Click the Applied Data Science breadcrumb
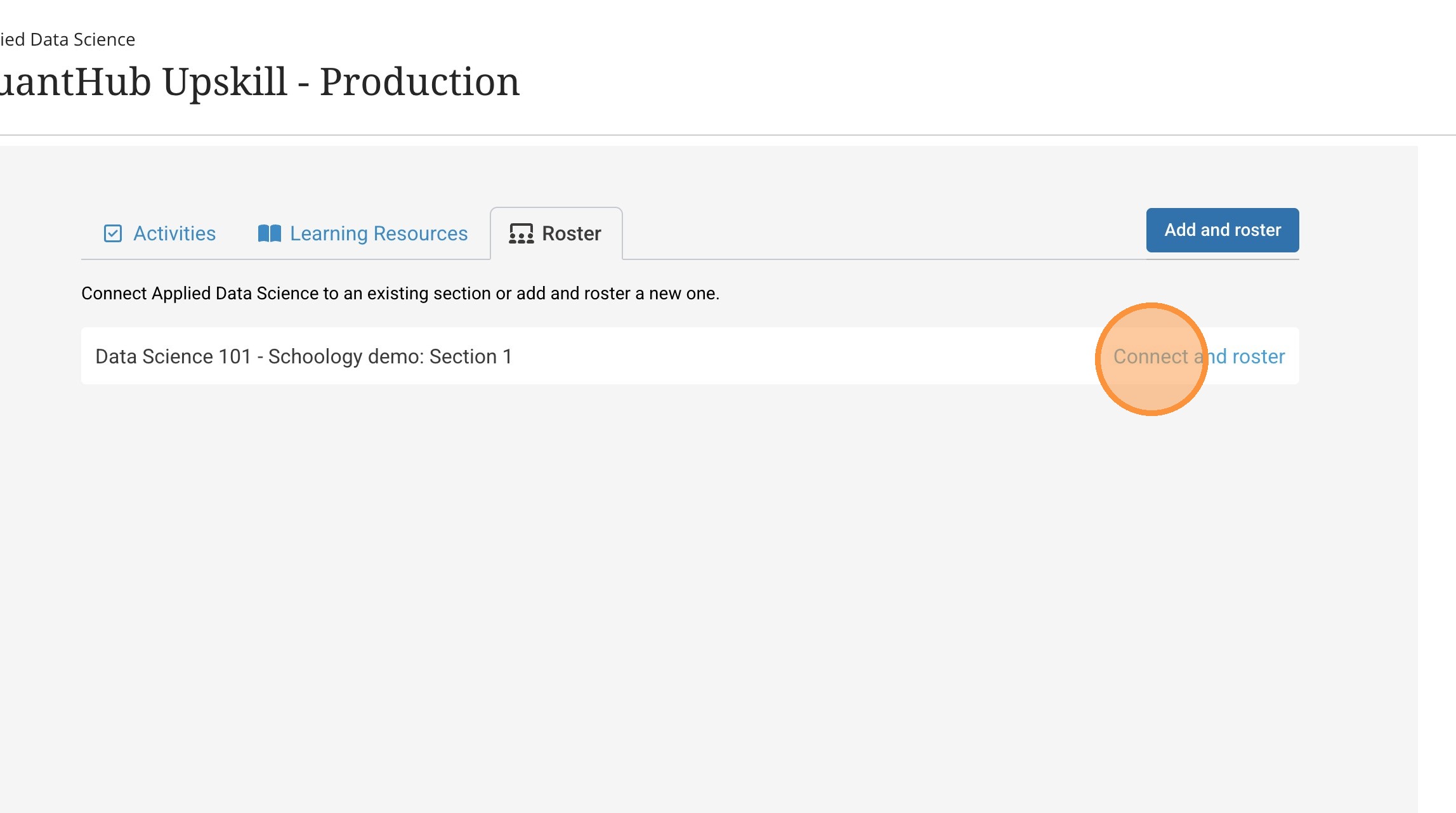The height and width of the screenshot is (813, 1456). [67, 39]
